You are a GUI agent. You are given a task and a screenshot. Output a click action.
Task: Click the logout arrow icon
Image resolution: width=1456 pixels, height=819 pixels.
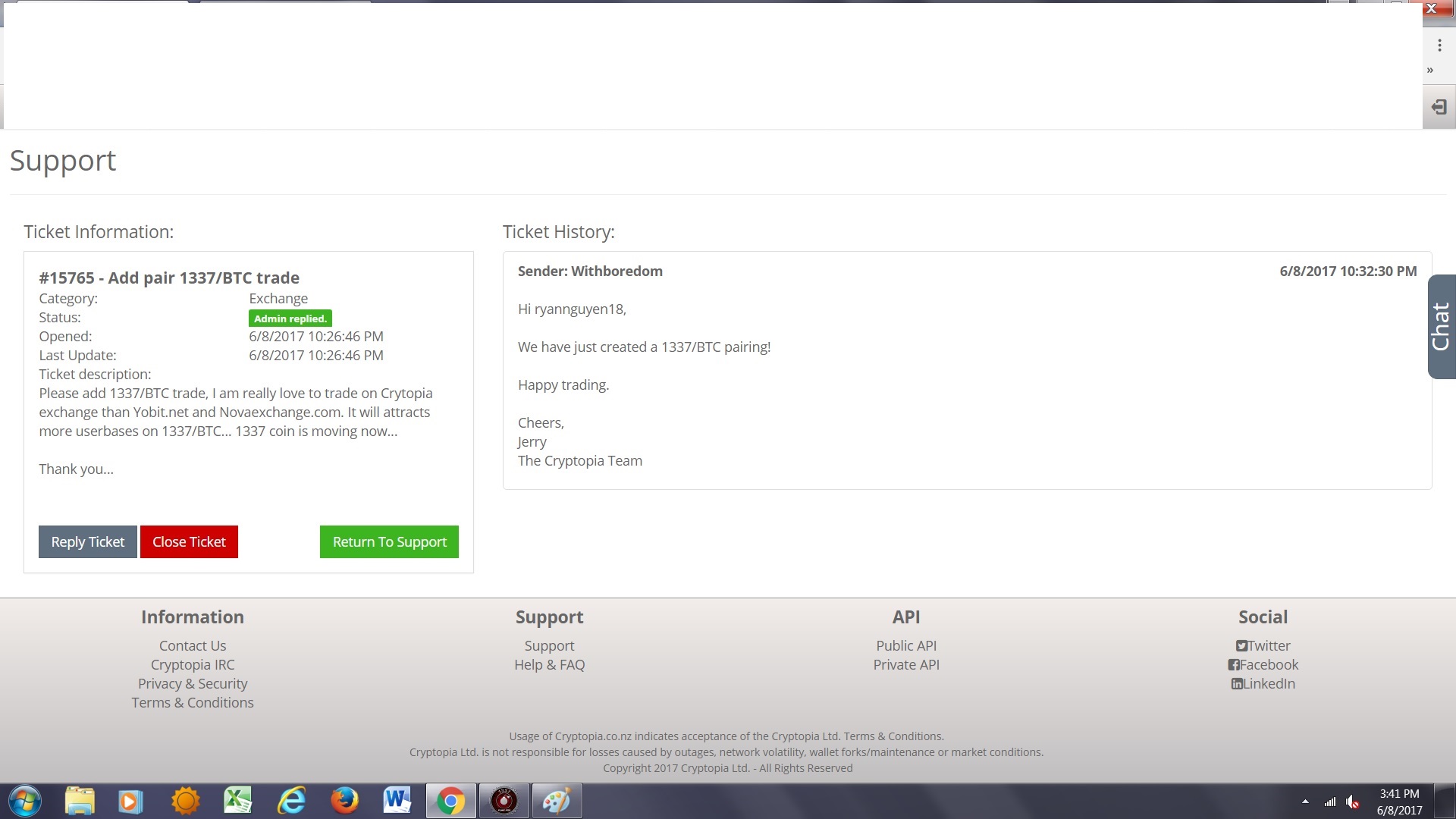pyautogui.click(x=1439, y=107)
